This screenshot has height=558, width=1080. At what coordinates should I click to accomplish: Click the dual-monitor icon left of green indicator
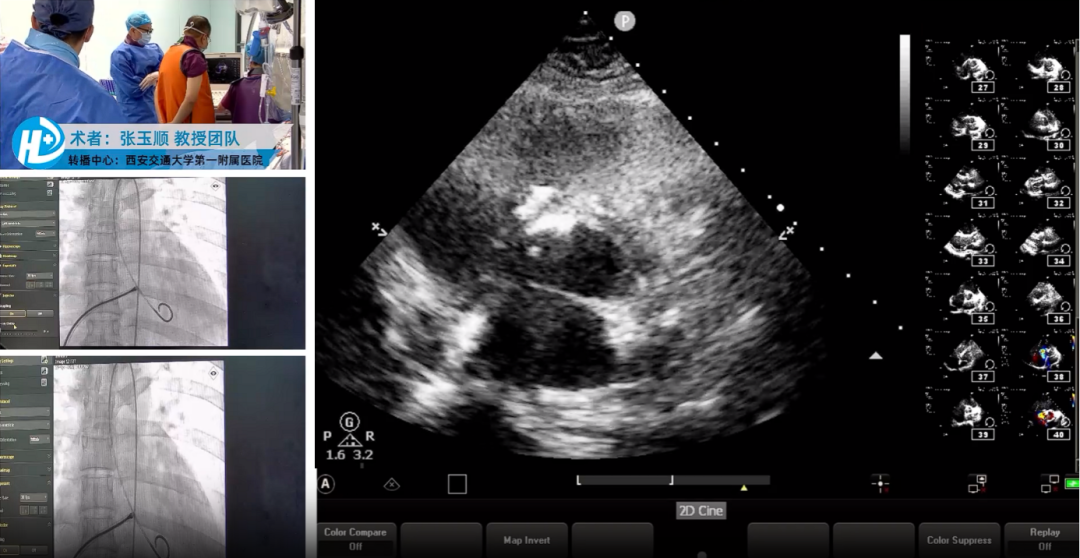point(1049,484)
